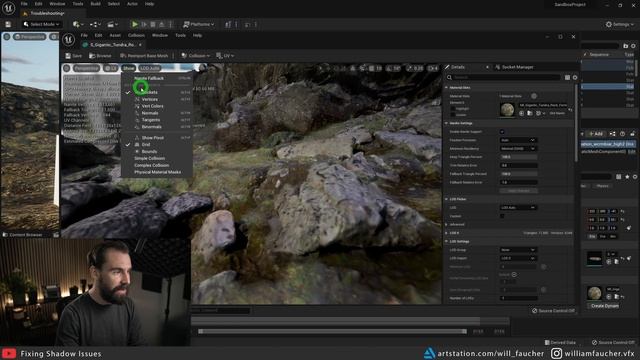Viewport: 640px width, 360px height.
Task: Open Details panel settings gear
Action: click(575, 77)
